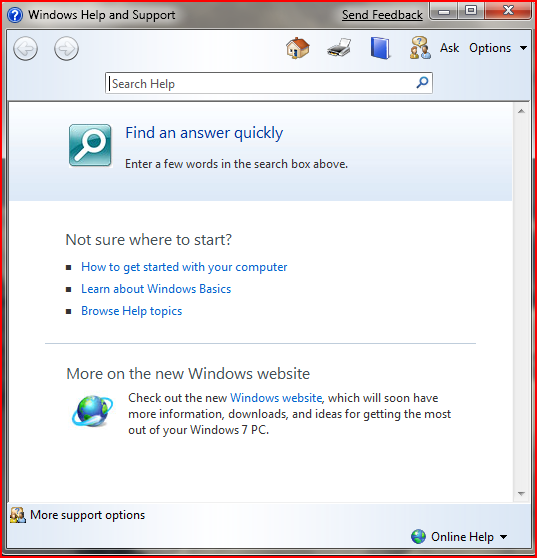The width and height of the screenshot is (537, 558).
Task: Click More support options text
Action: pos(88,515)
